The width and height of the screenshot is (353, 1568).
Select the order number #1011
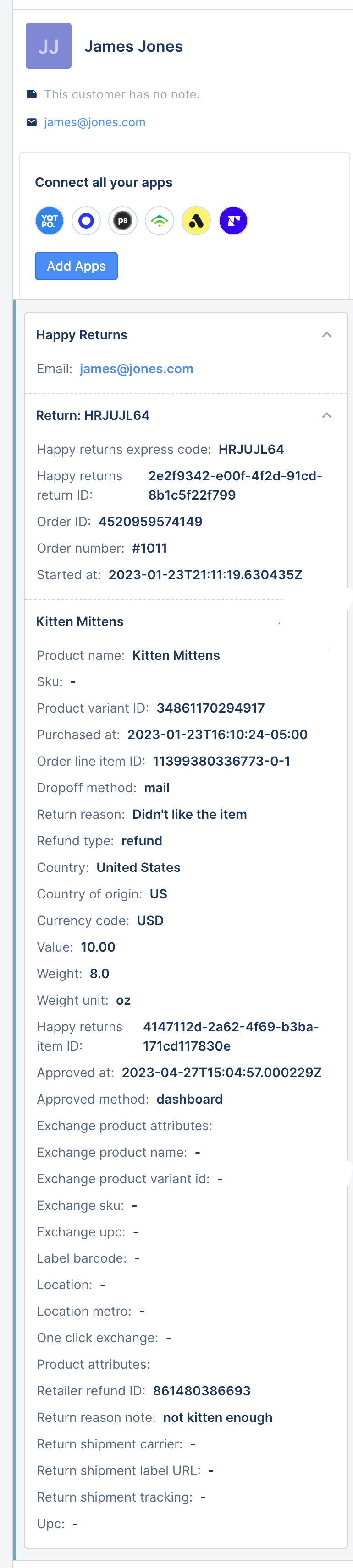point(149,549)
